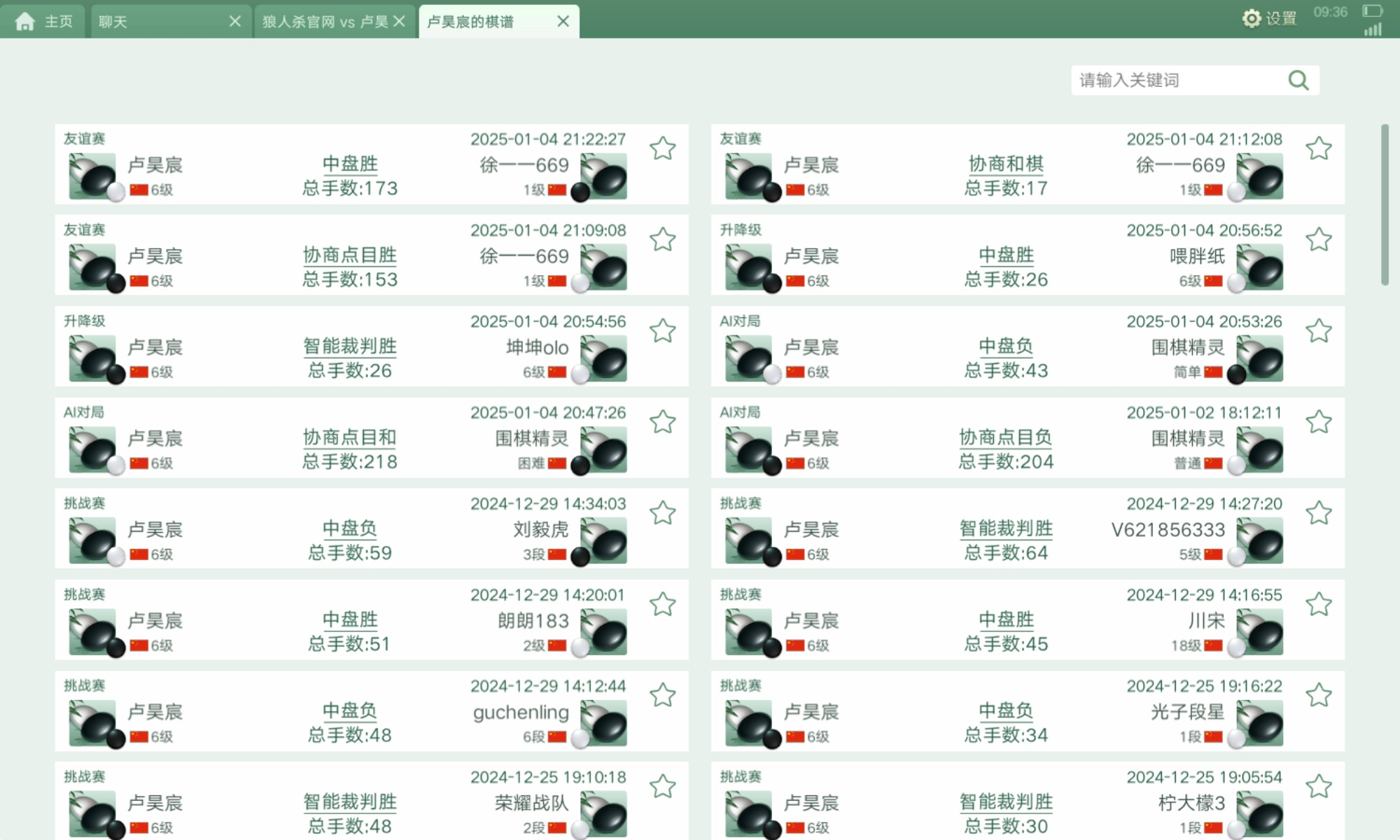Open the 协商点目负 result link

point(1006,437)
